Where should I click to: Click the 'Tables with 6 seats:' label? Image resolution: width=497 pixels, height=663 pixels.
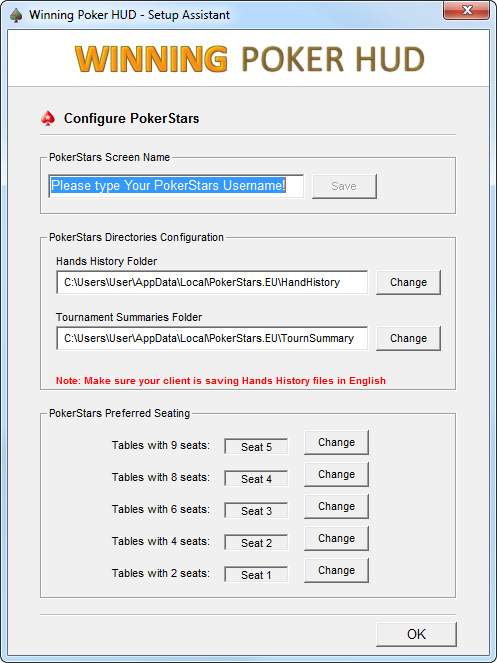click(161, 509)
